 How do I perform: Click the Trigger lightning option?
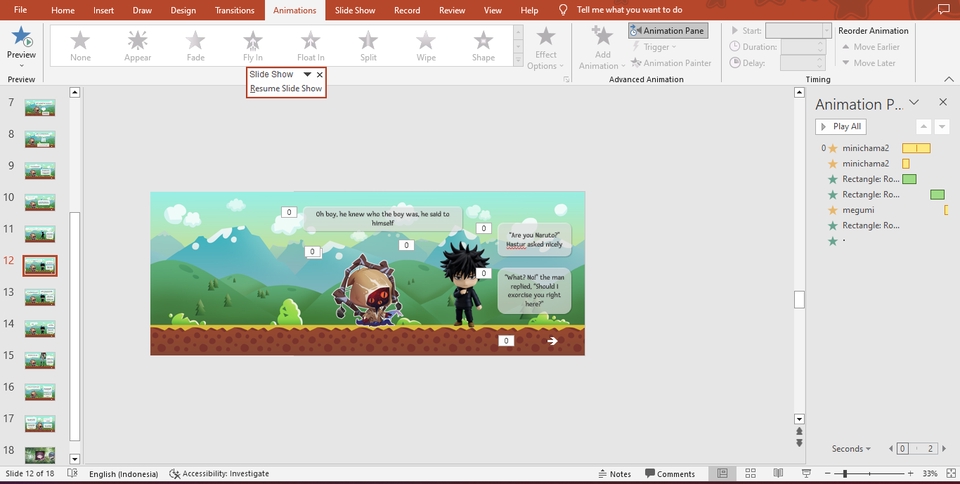coord(654,47)
